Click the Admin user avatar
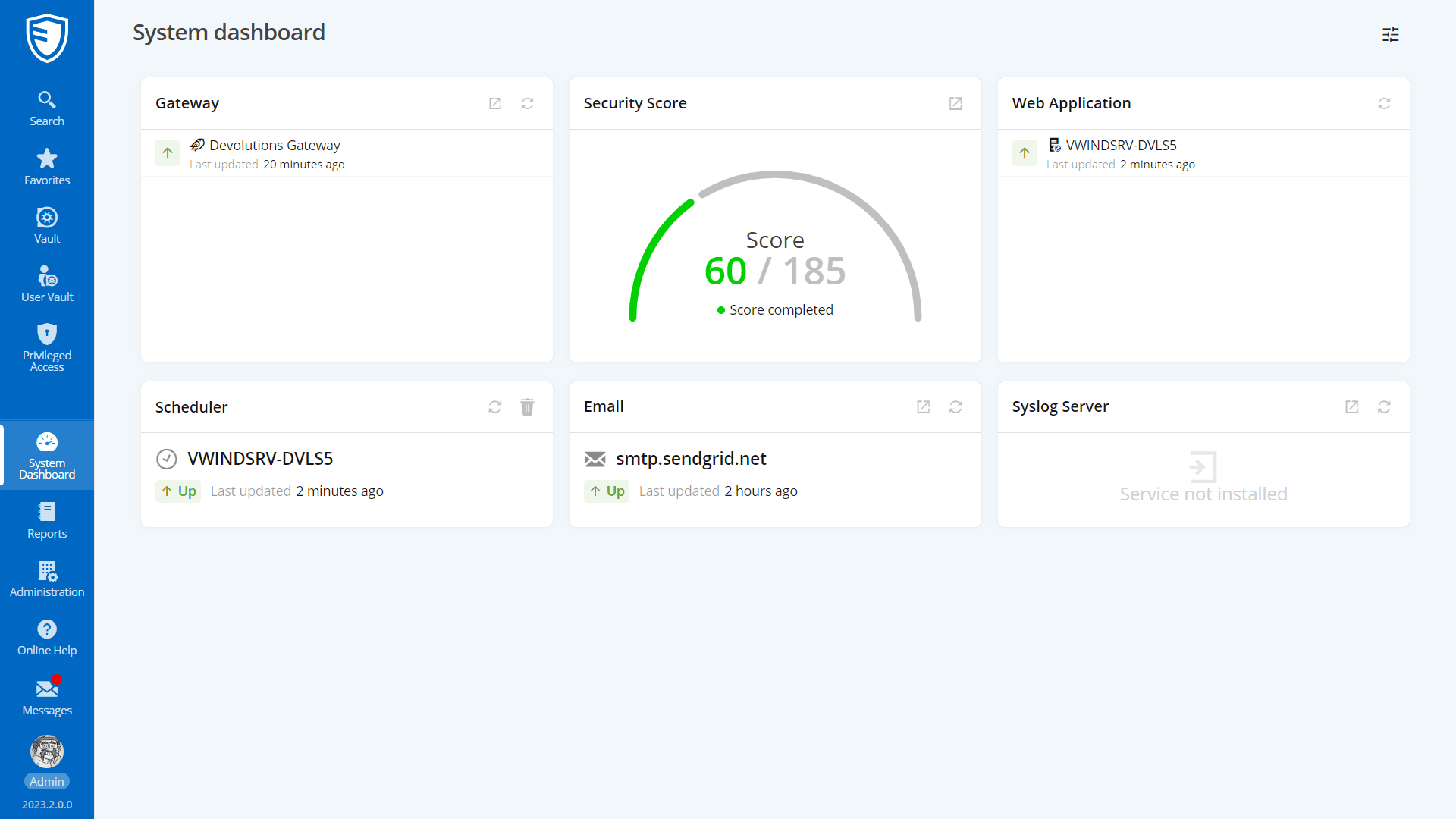The height and width of the screenshot is (819, 1456). 47,752
